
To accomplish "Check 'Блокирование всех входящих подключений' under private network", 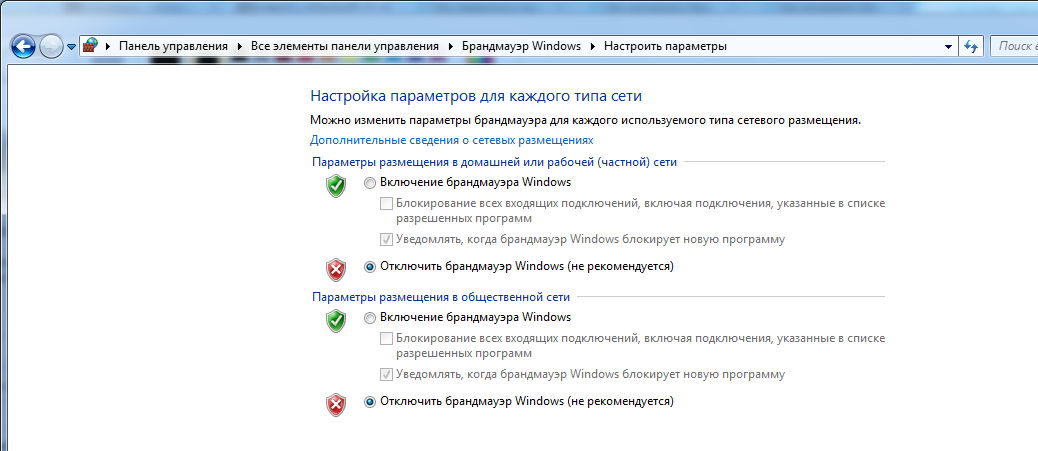I will (x=387, y=204).
